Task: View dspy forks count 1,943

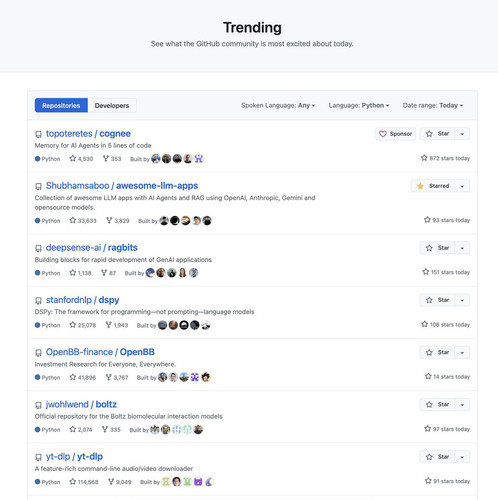Action: [x=117, y=325]
